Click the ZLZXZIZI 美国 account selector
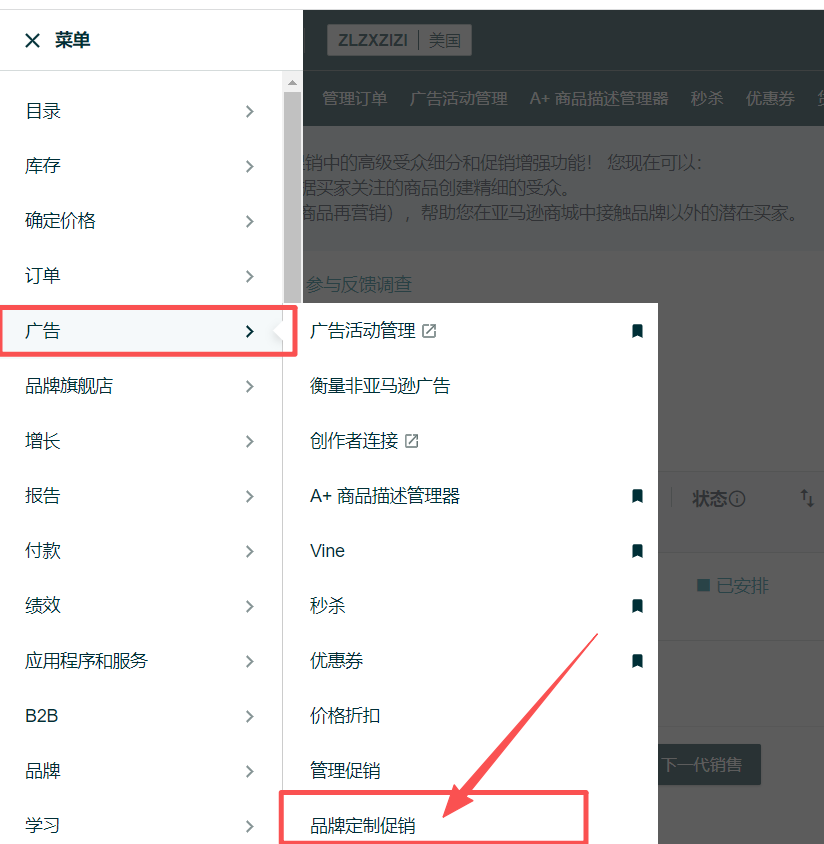 click(x=399, y=40)
